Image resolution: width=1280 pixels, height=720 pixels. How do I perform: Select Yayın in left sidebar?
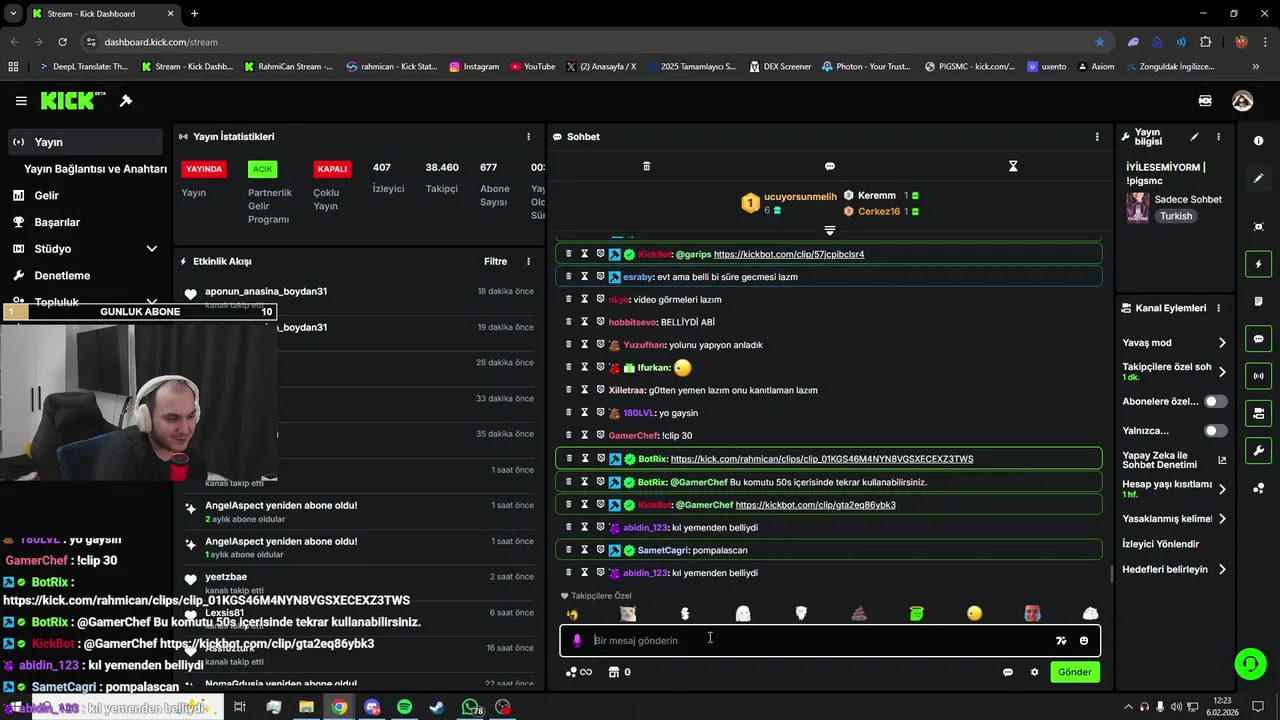click(86, 142)
